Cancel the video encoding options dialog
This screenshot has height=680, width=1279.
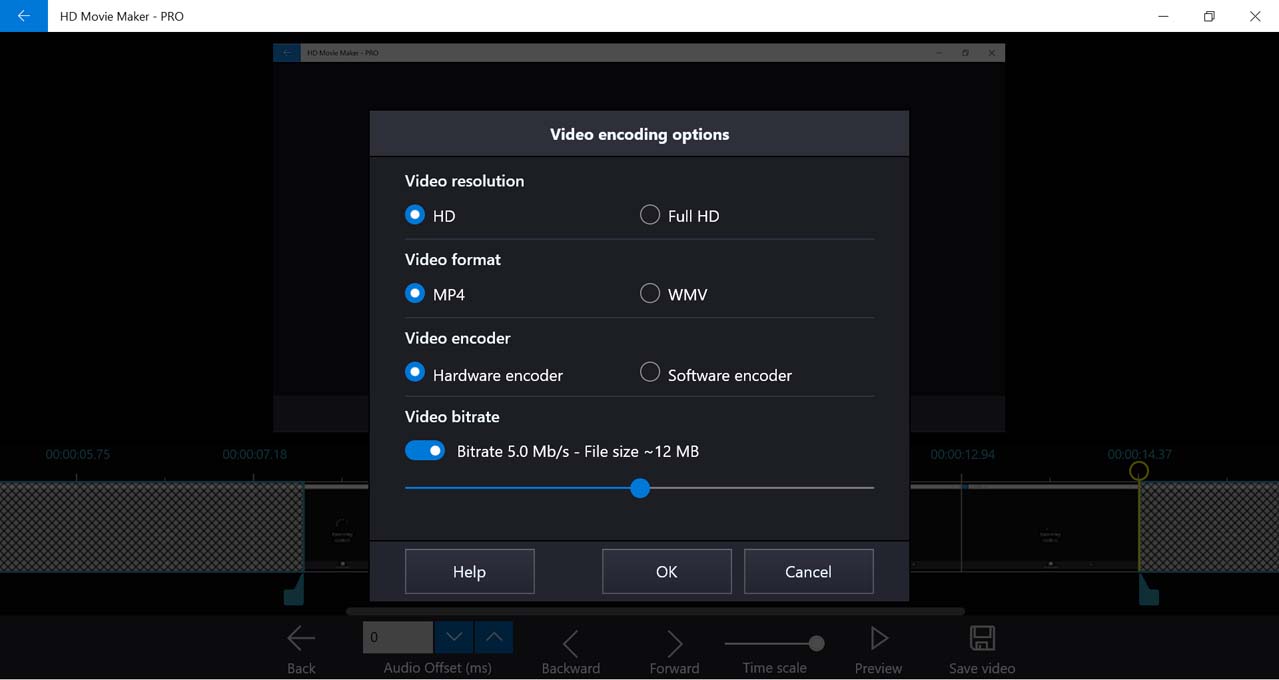[808, 572]
